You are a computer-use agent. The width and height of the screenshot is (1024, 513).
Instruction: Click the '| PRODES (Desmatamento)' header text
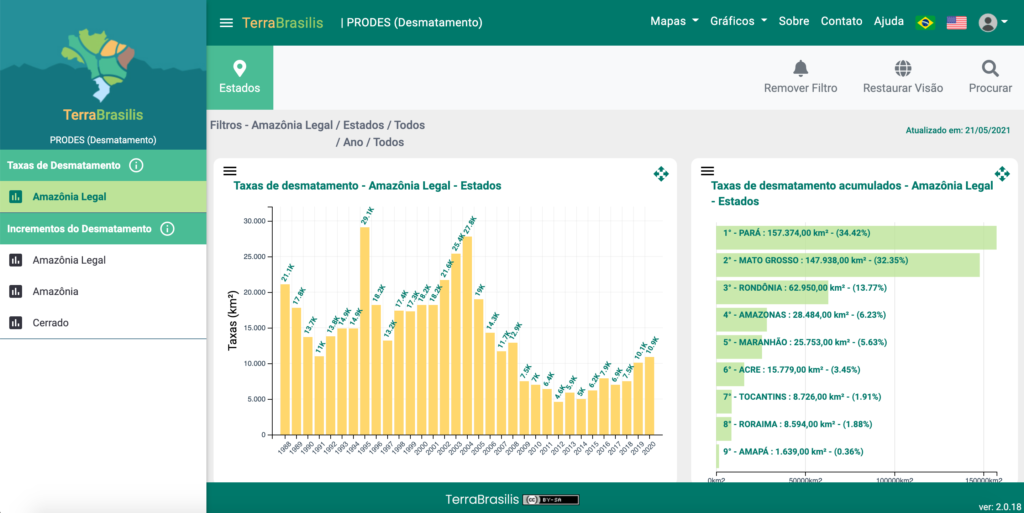pos(411,23)
